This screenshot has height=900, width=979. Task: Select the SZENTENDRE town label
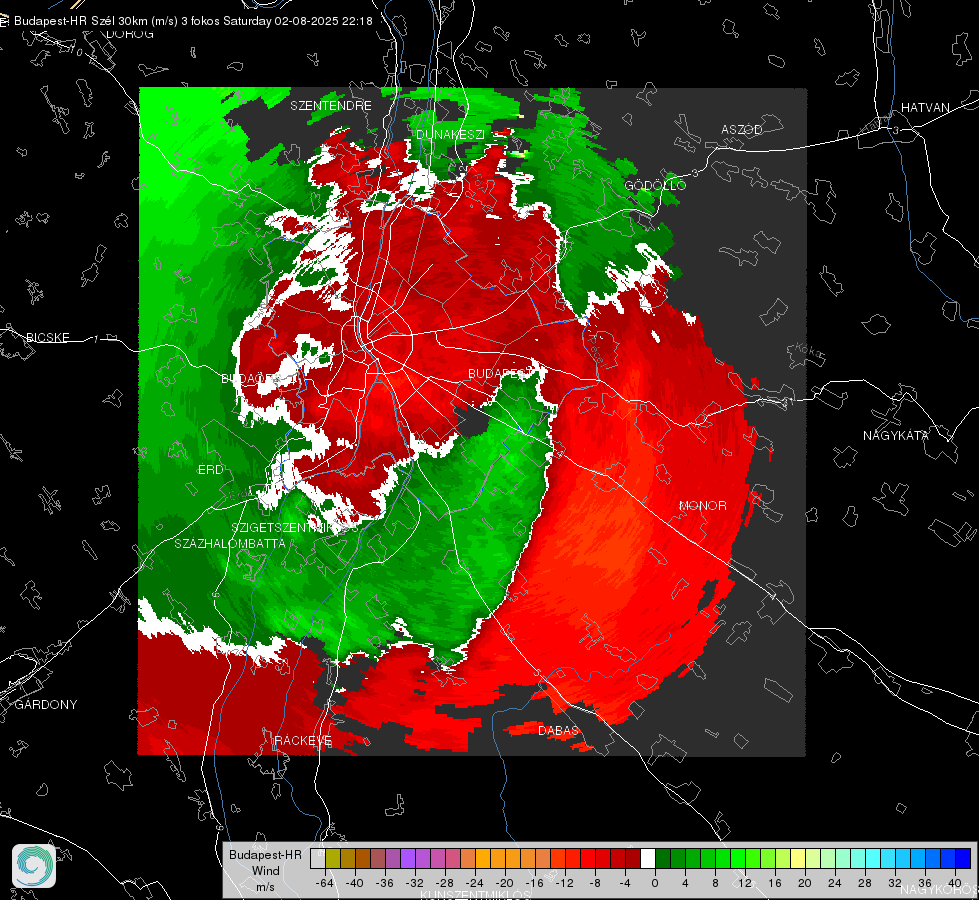tap(331, 106)
